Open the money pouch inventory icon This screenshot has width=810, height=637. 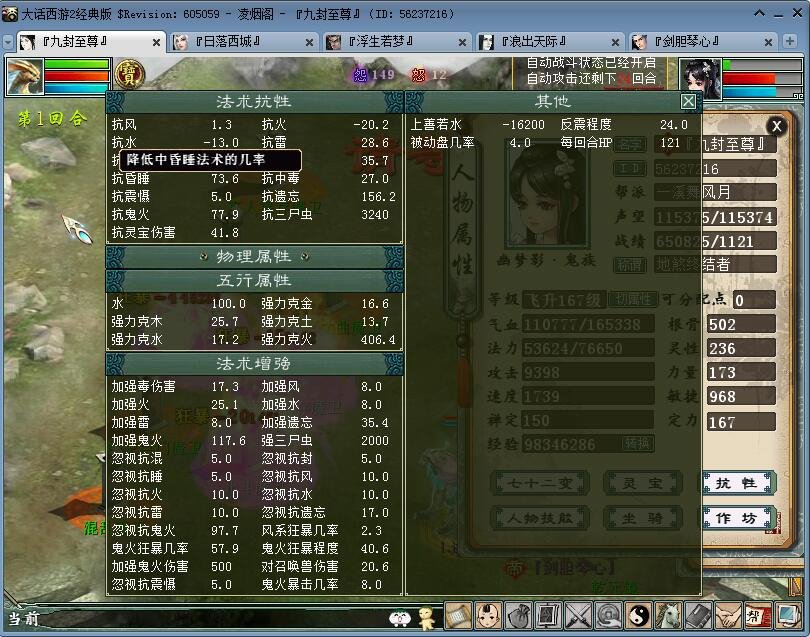(518, 615)
